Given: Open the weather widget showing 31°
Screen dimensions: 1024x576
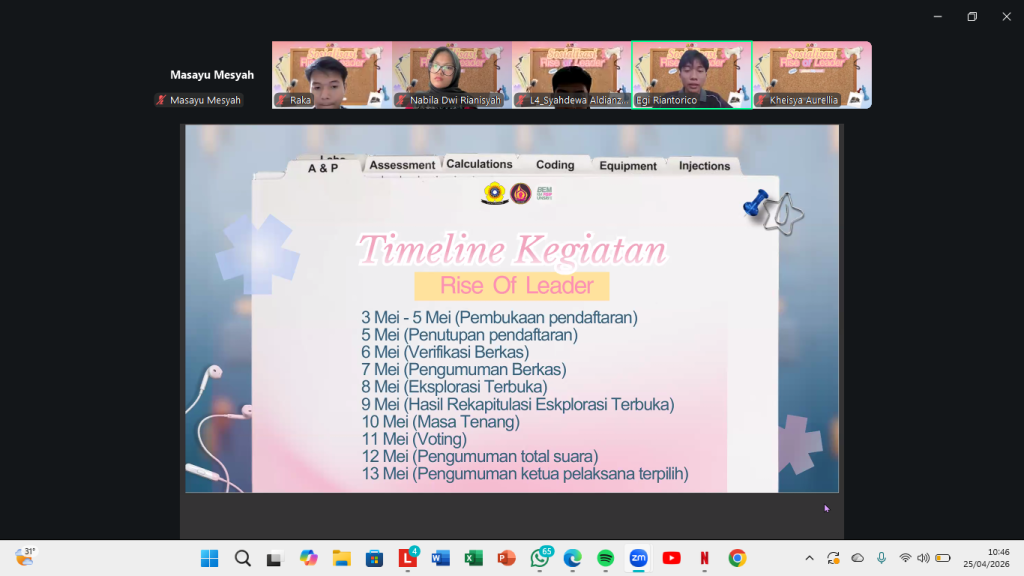Looking at the screenshot, I should pyautogui.click(x=25, y=557).
